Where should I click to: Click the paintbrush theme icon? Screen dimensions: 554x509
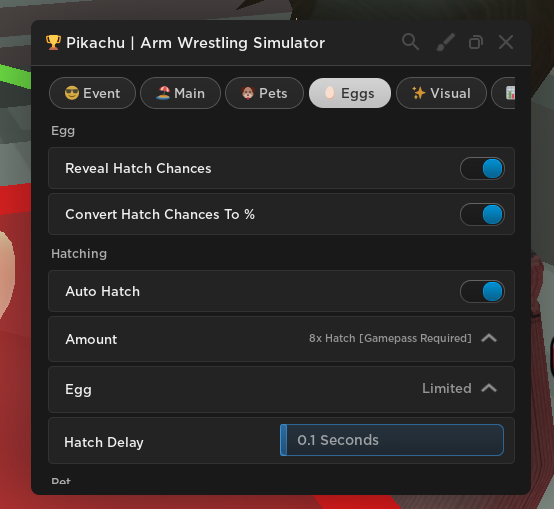point(446,42)
